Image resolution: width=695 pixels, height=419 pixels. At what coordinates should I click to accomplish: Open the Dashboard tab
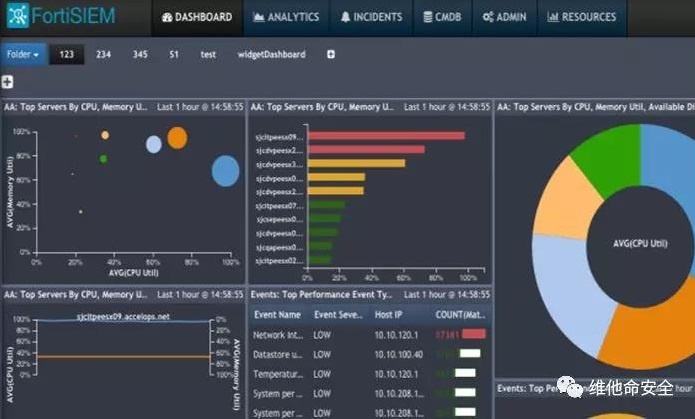coord(196,17)
